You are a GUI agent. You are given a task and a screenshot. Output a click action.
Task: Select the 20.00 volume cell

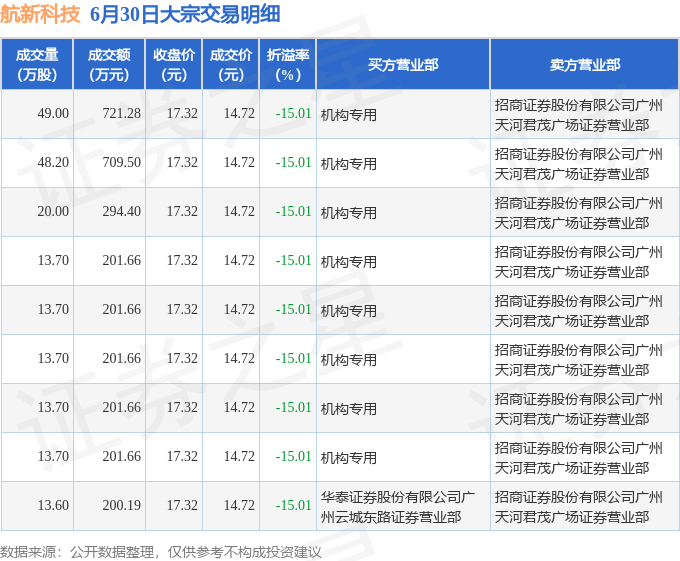tap(53, 212)
